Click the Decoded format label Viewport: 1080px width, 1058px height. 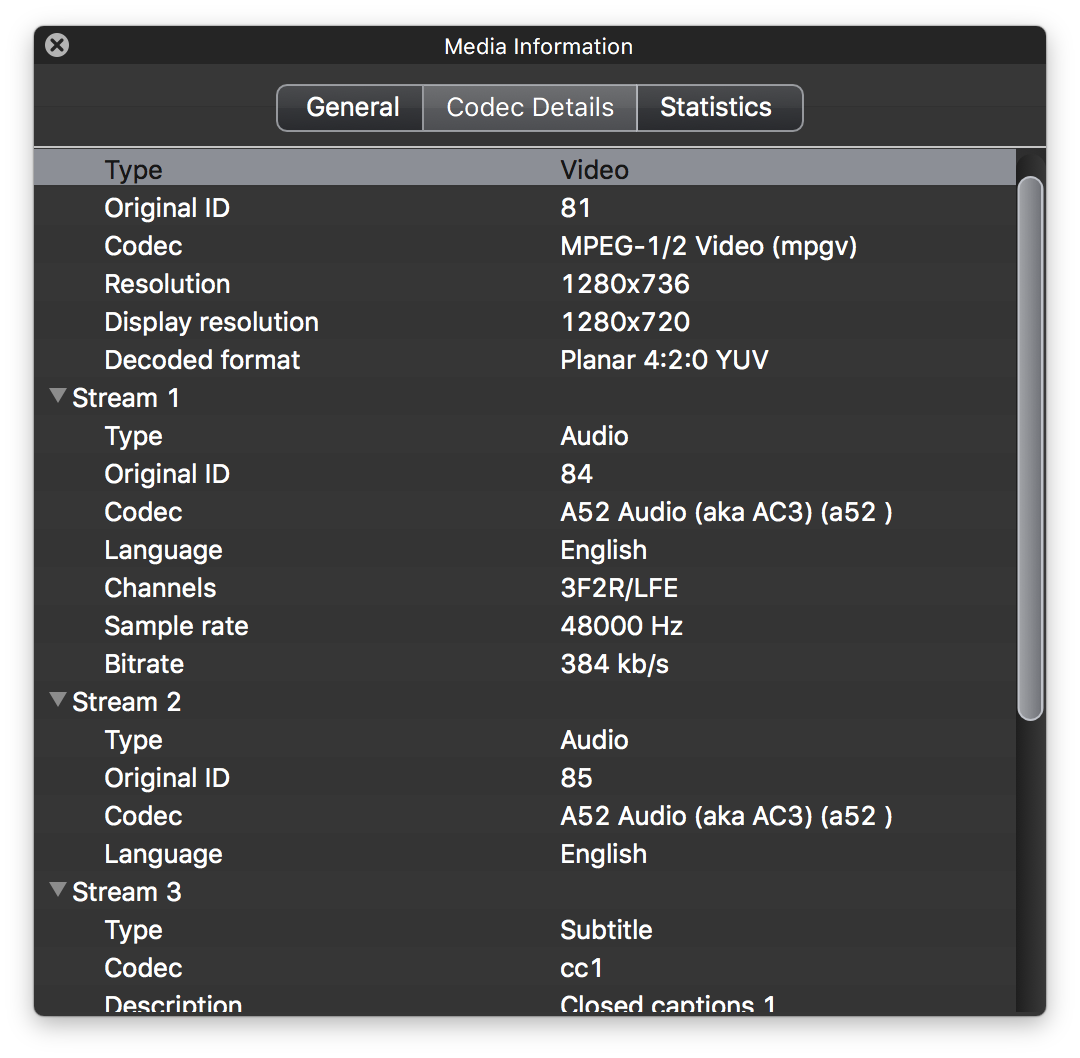tap(202, 360)
